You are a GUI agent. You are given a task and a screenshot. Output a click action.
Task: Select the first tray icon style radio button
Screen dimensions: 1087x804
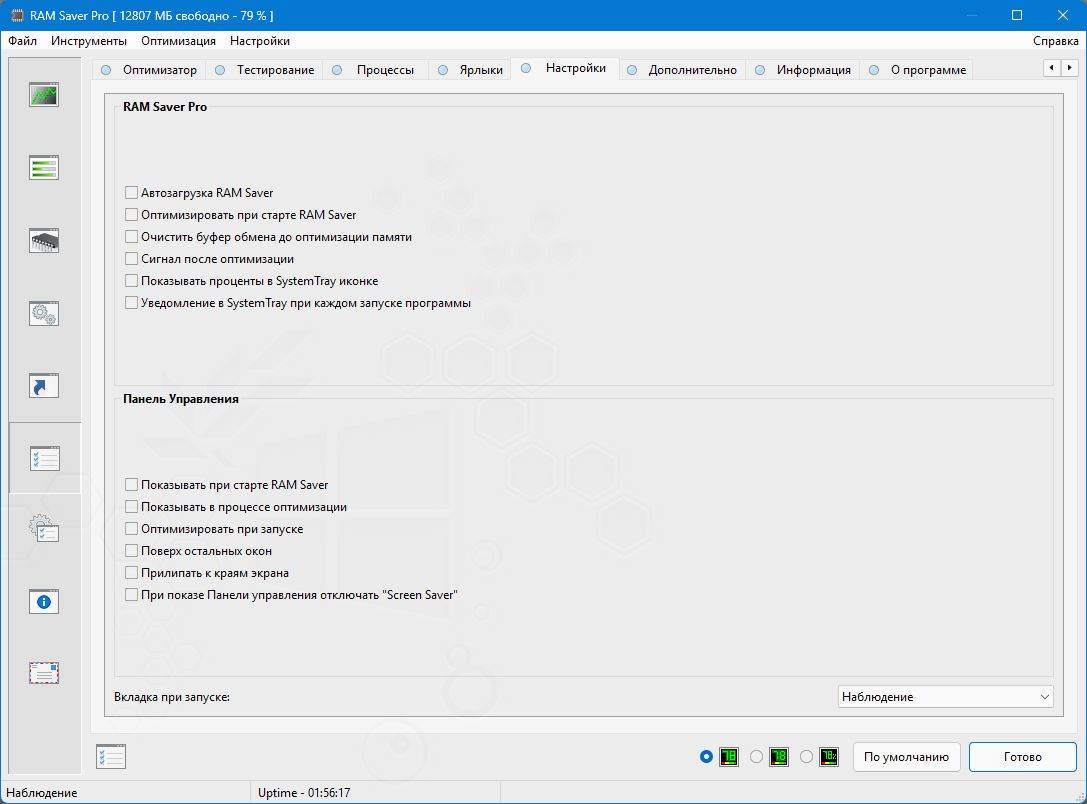706,757
